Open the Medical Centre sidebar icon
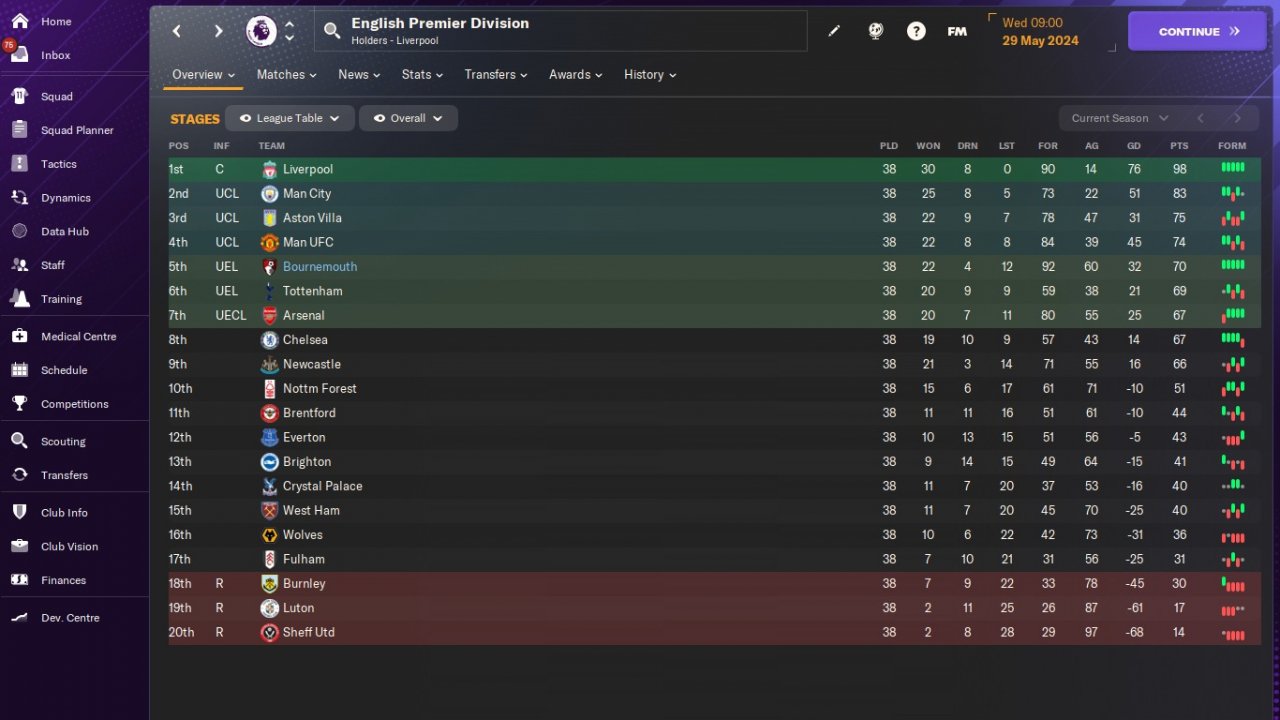Image resolution: width=1280 pixels, height=720 pixels. [x=19, y=337]
